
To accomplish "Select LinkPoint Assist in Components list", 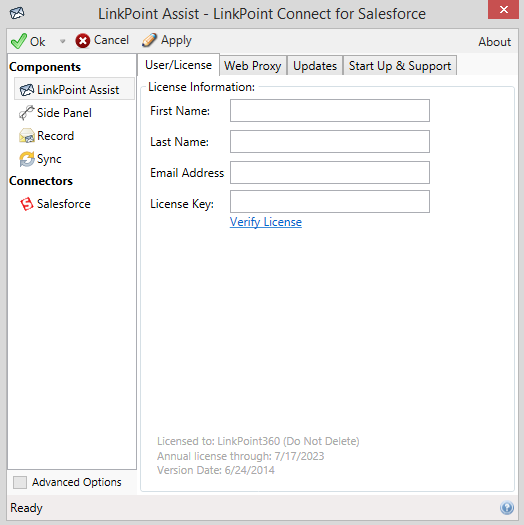I will click(74, 89).
